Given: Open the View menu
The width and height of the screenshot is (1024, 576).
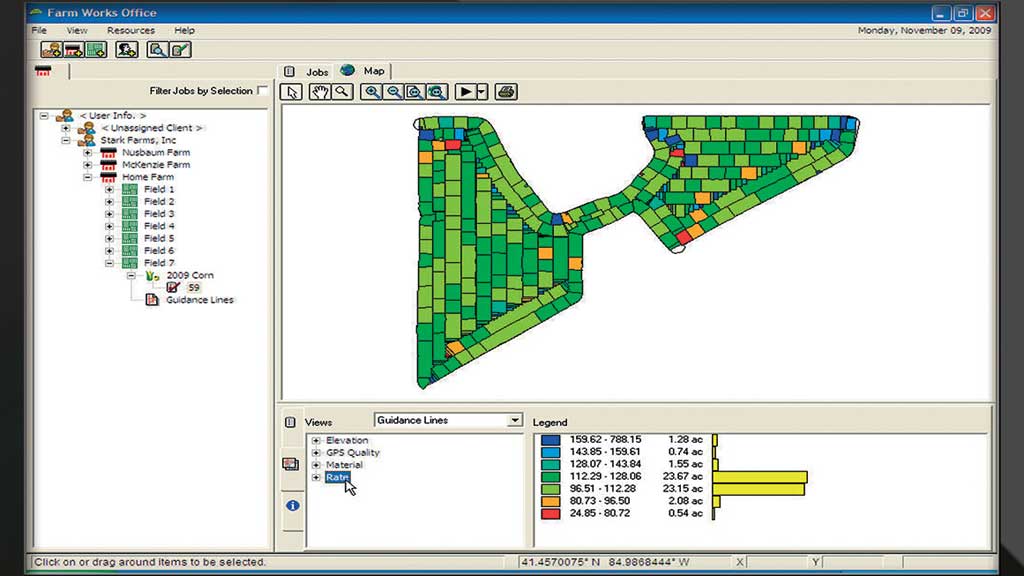Looking at the screenshot, I should 76,30.
